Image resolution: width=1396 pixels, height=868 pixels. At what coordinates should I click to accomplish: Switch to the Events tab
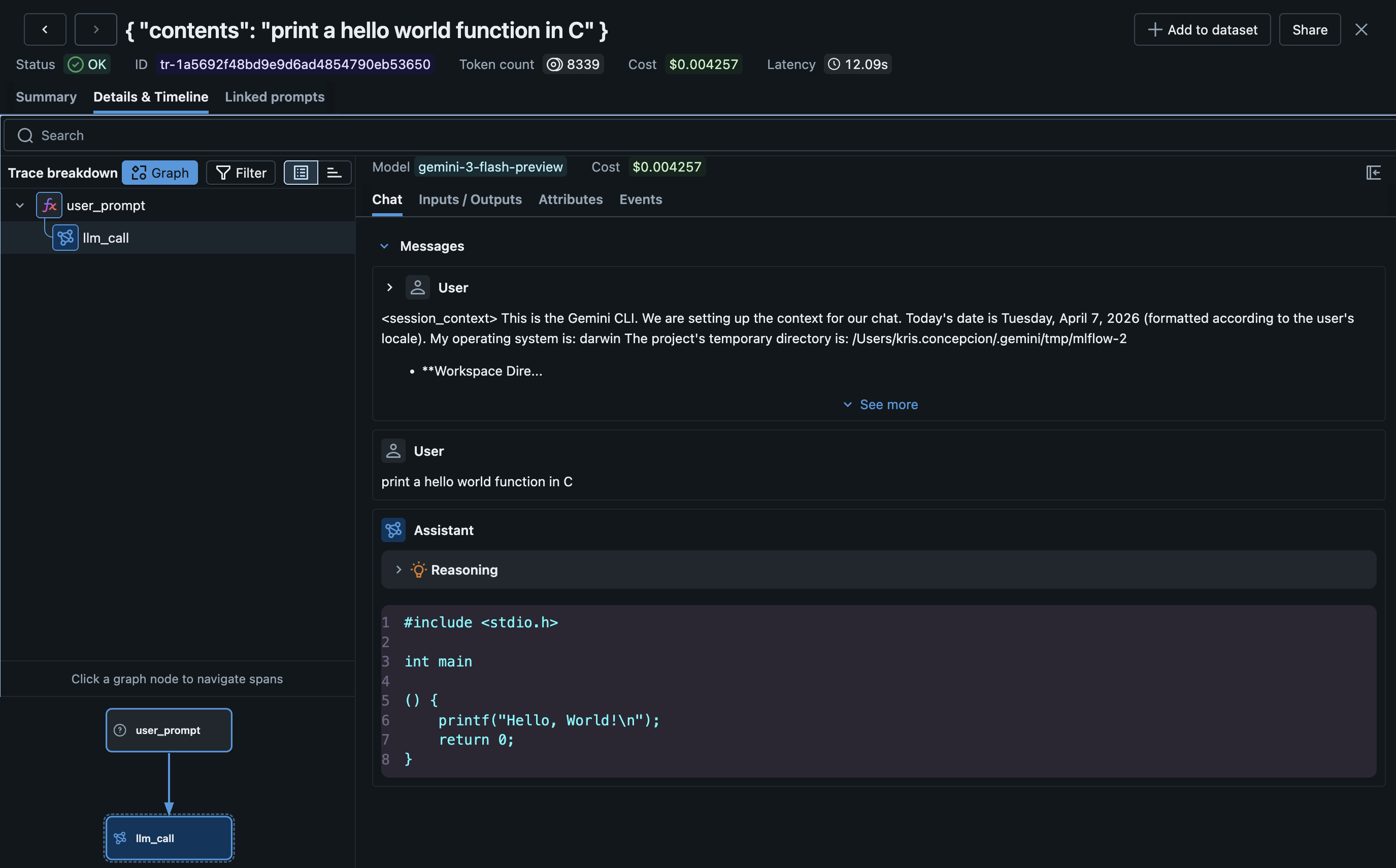click(x=641, y=199)
